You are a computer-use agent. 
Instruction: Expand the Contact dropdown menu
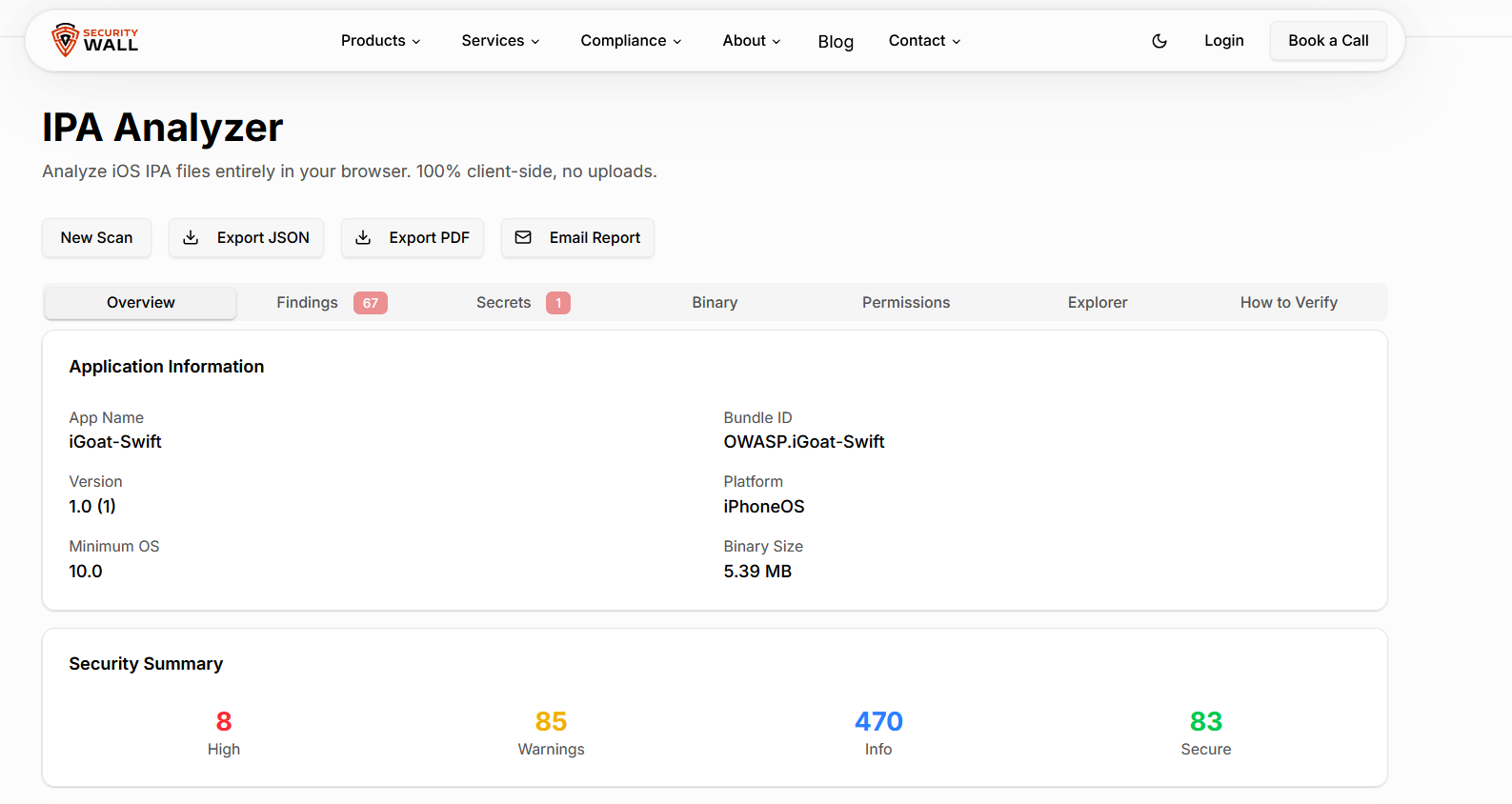click(x=924, y=41)
